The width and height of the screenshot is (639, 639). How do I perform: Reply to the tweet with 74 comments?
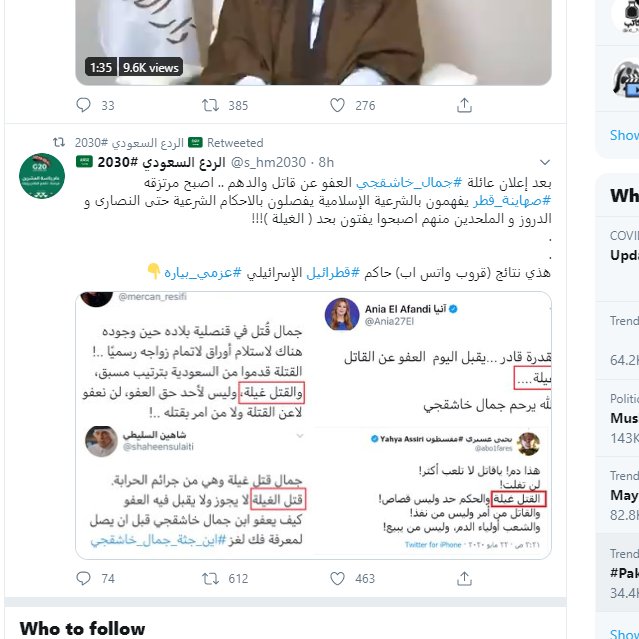(84, 578)
